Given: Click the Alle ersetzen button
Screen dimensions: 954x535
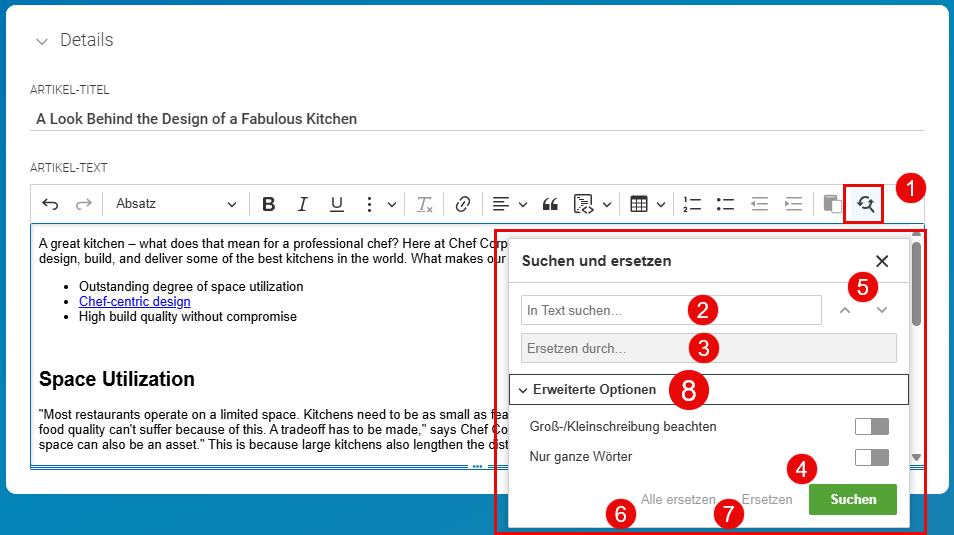Looking at the screenshot, I should pyautogui.click(x=678, y=500).
